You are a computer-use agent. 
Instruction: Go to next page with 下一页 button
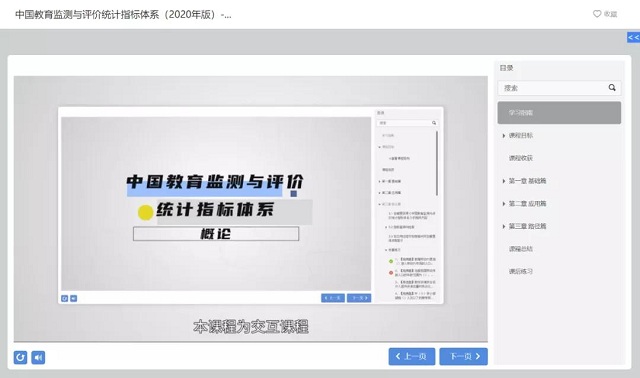pos(464,356)
